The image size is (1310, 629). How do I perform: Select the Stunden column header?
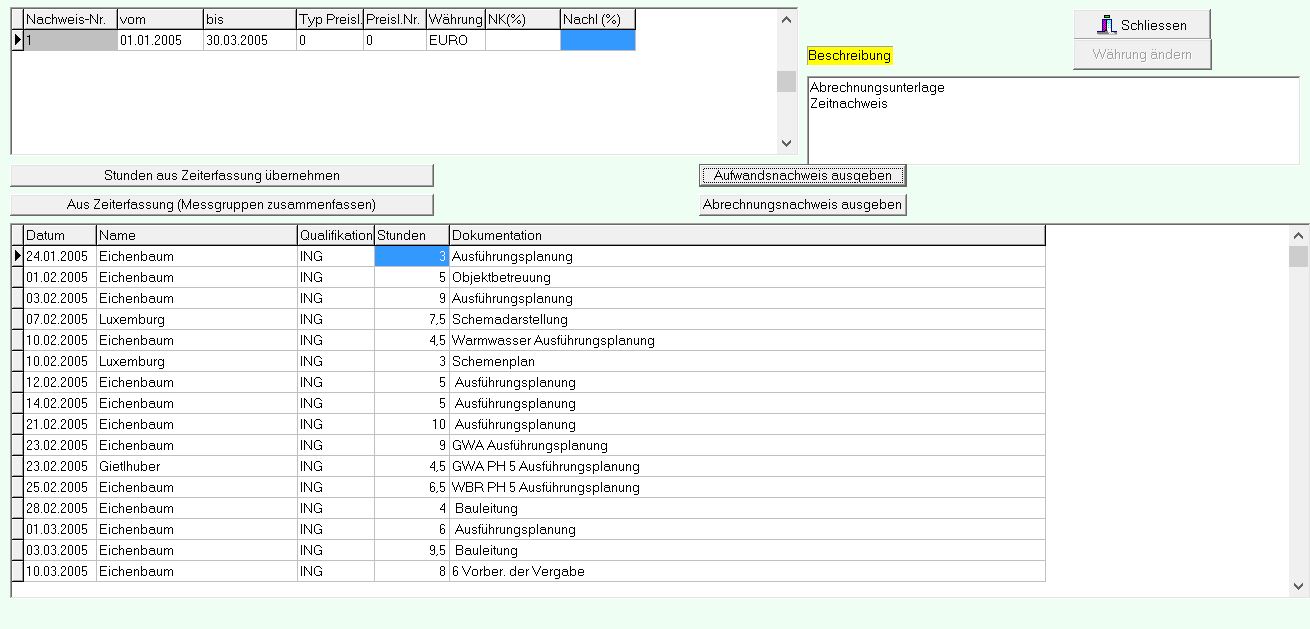click(x=411, y=235)
